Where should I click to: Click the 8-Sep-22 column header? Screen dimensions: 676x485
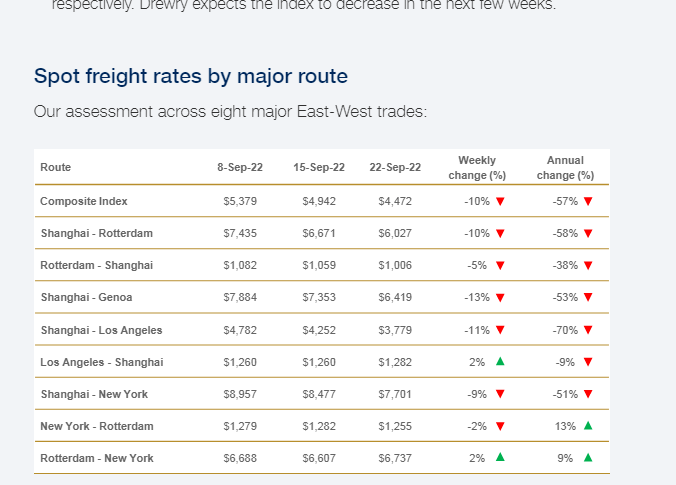(x=240, y=167)
